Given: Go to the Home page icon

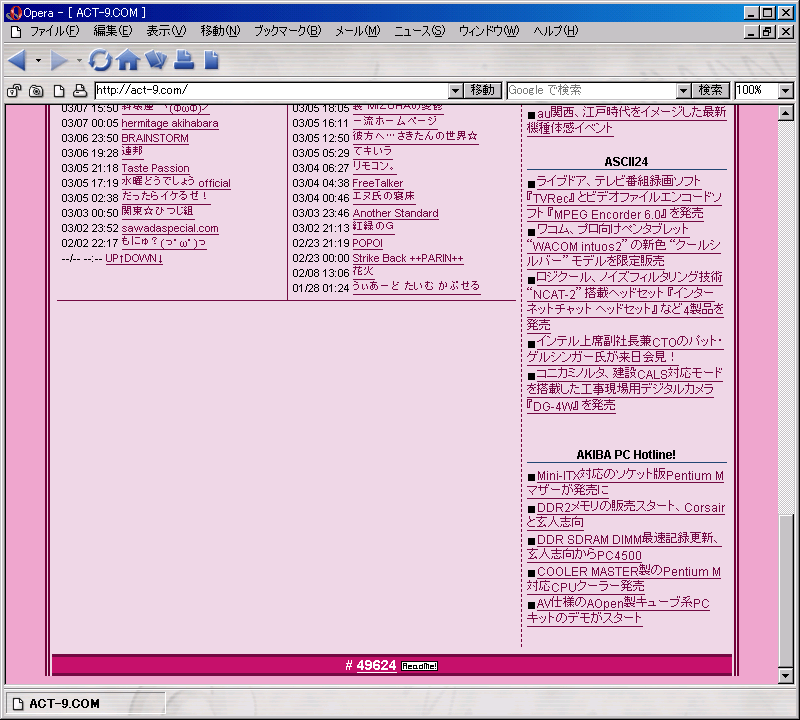Looking at the screenshot, I should [128, 60].
